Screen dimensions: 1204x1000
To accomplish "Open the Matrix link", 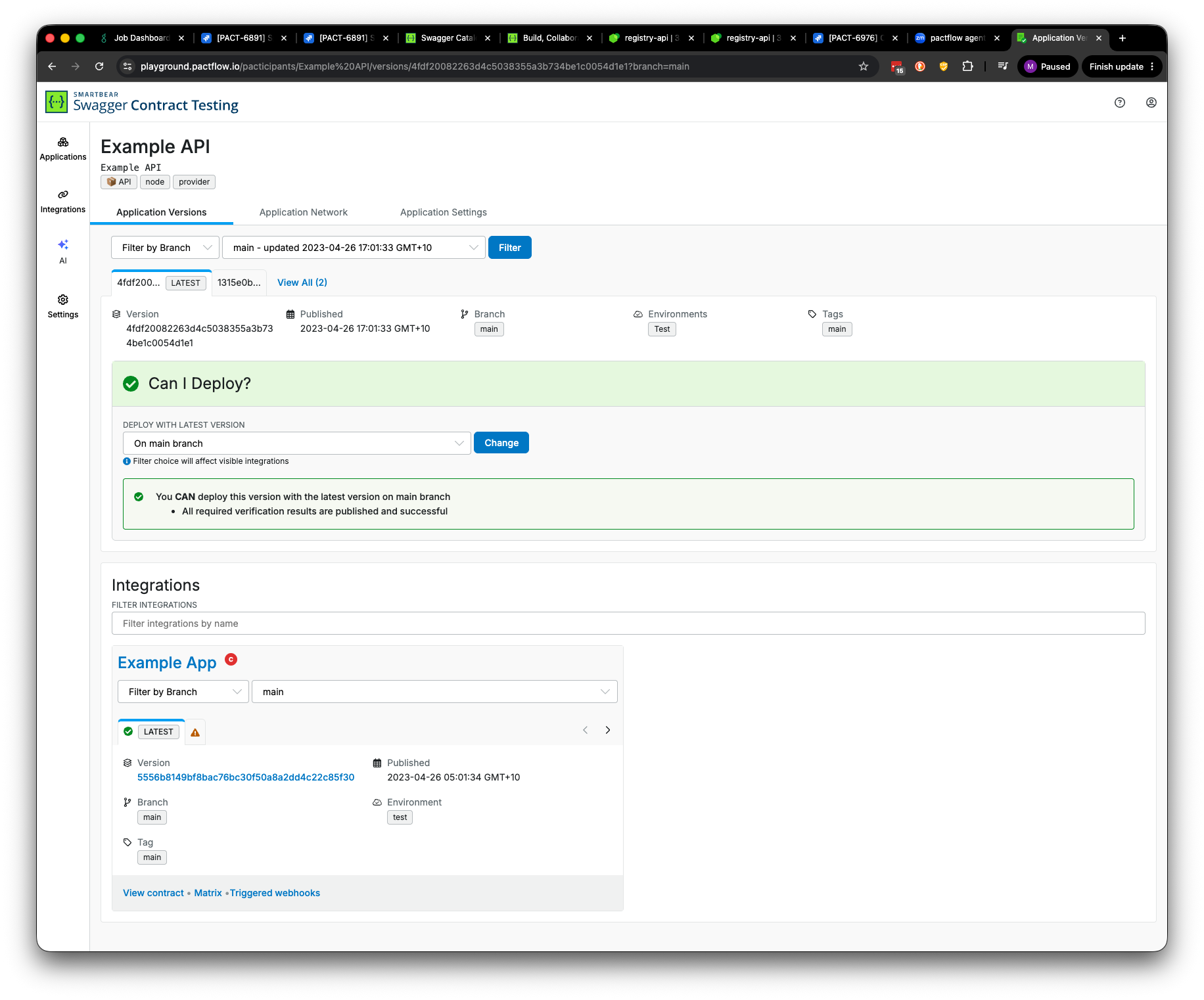I will pyautogui.click(x=208, y=893).
